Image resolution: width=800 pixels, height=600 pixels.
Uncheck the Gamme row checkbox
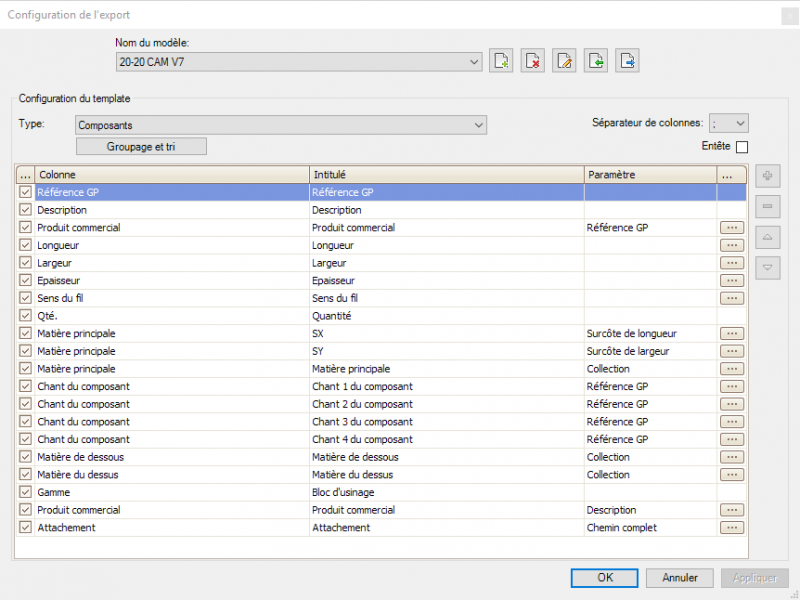(x=26, y=492)
